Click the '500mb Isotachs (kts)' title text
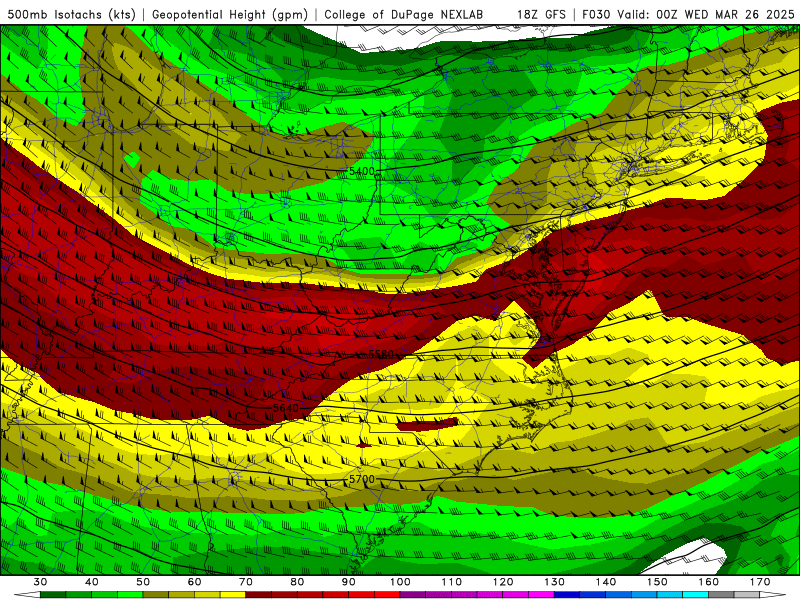This screenshot has width=800, height=600. (72, 14)
